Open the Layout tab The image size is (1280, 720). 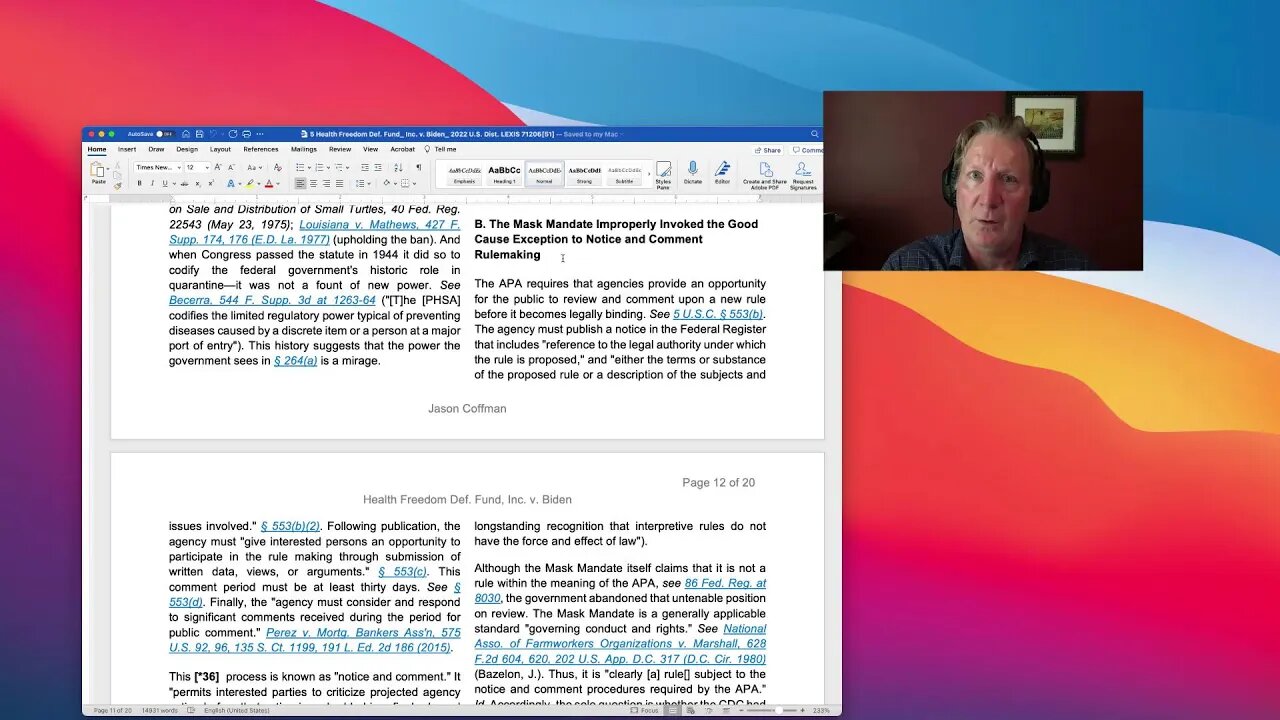[220, 149]
